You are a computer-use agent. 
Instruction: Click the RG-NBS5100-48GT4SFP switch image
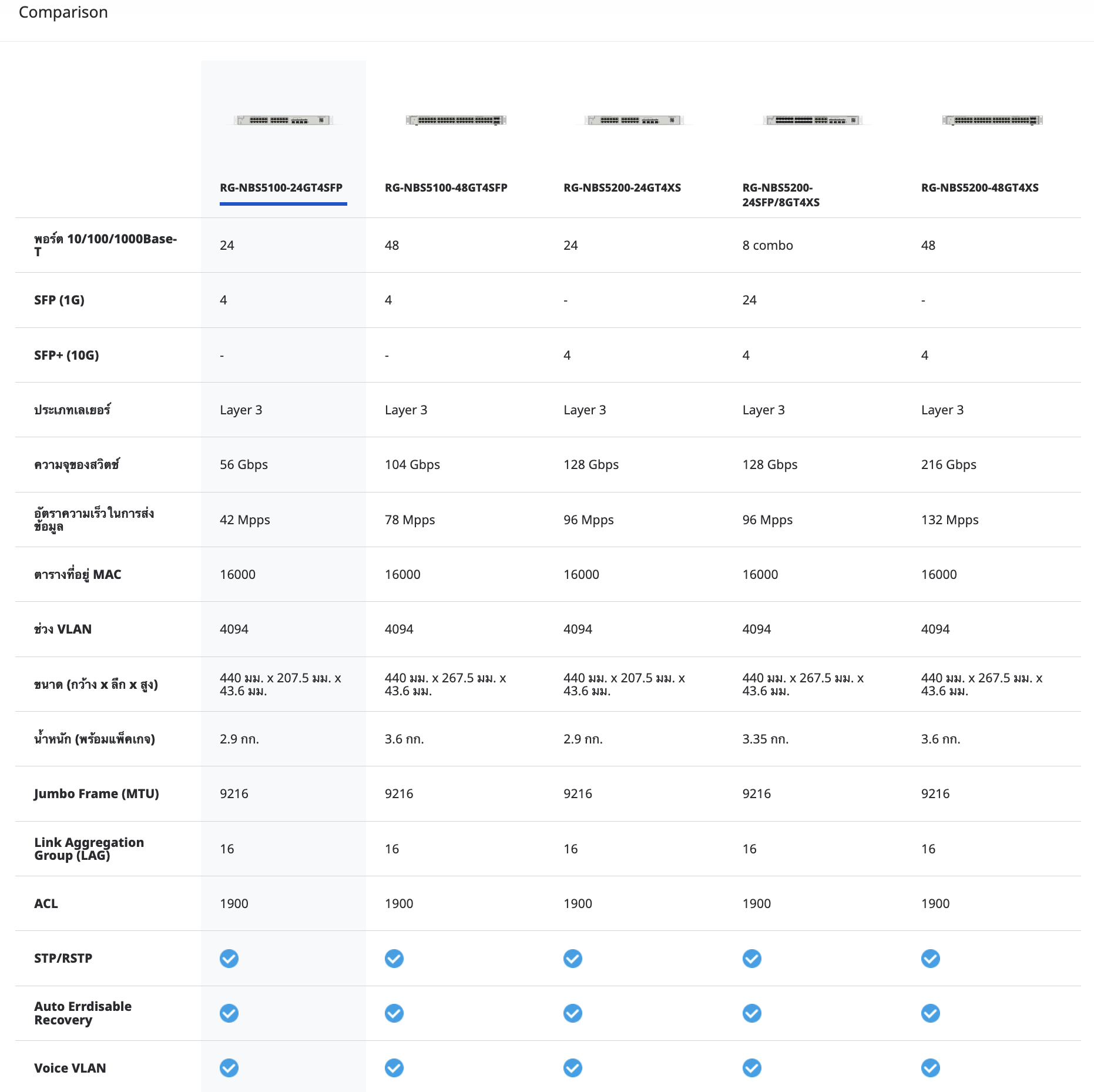[x=456, y=120]
